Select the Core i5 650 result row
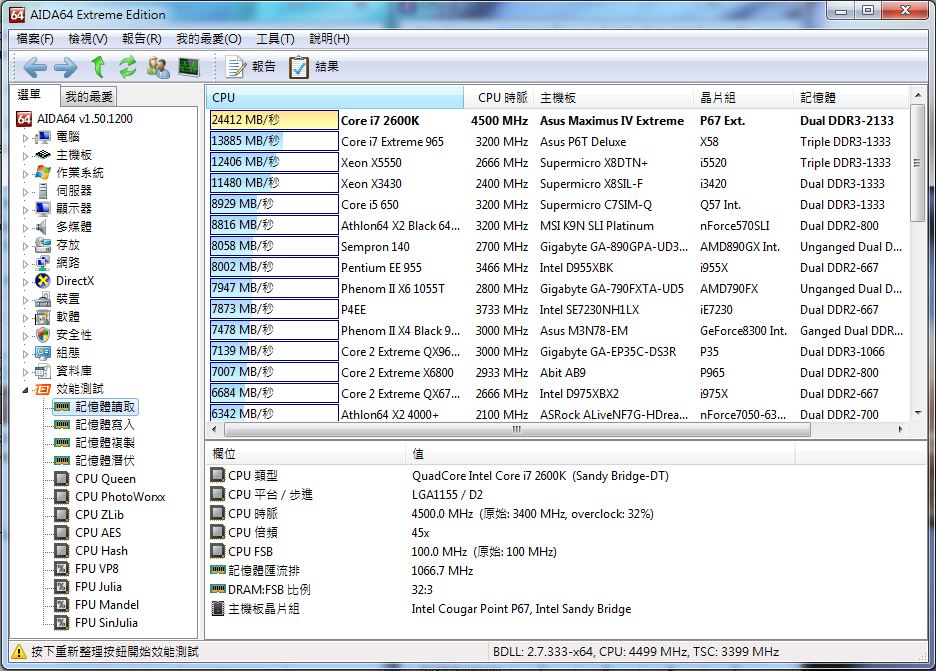The height and width of the screenshot is (671, 936). pos(558,205)
